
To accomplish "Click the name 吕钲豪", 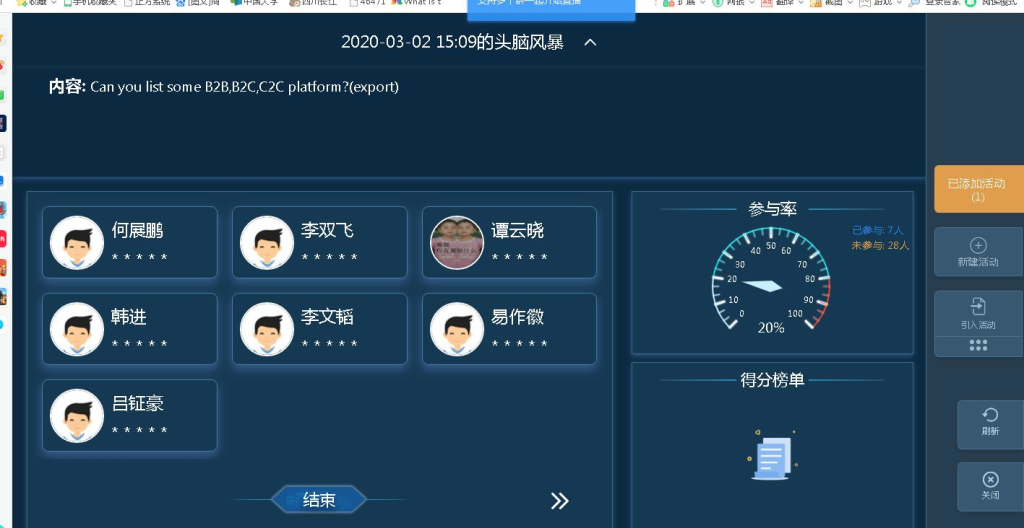I will coord(137,404).
